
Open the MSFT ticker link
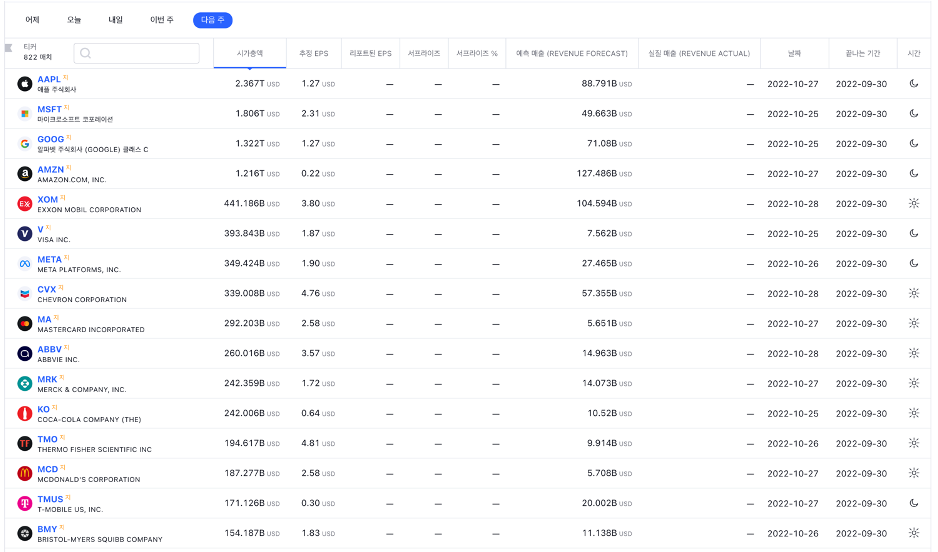50,109
